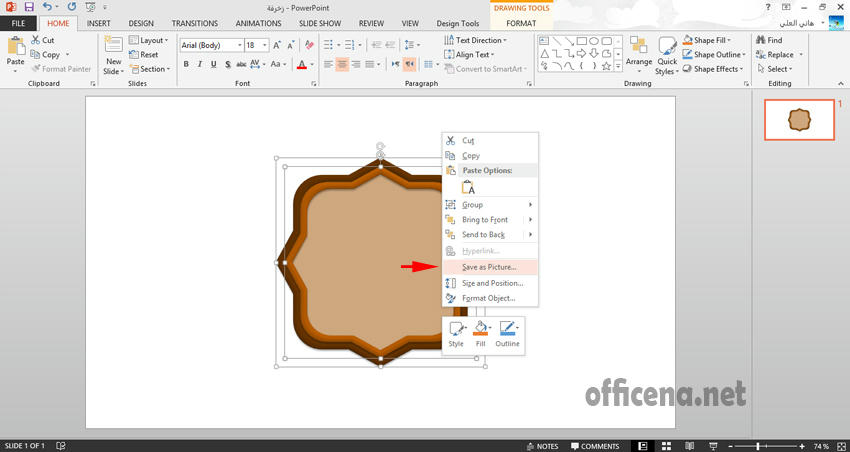
Task: Click the Save icon in quick access toolbar
Action: [x=28, y=7]
